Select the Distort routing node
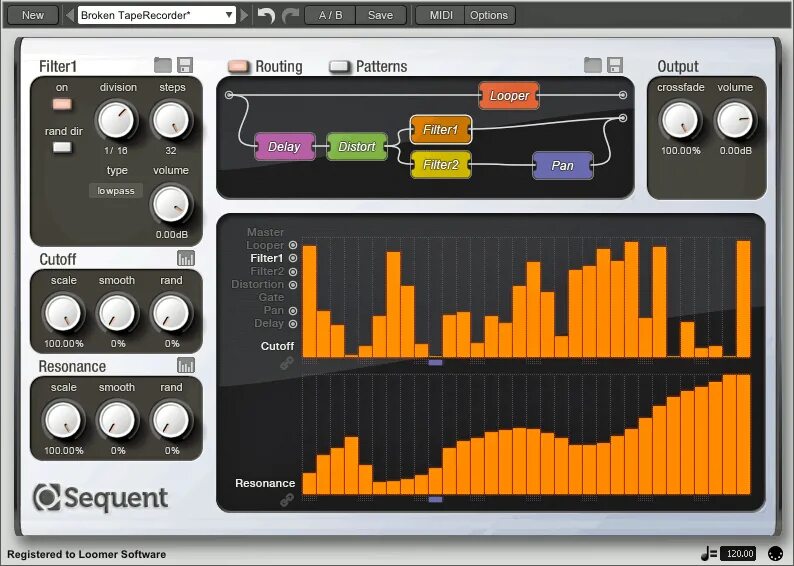This screenshot has width=794, height=566. pyautogui.click(x=357, y=147)
